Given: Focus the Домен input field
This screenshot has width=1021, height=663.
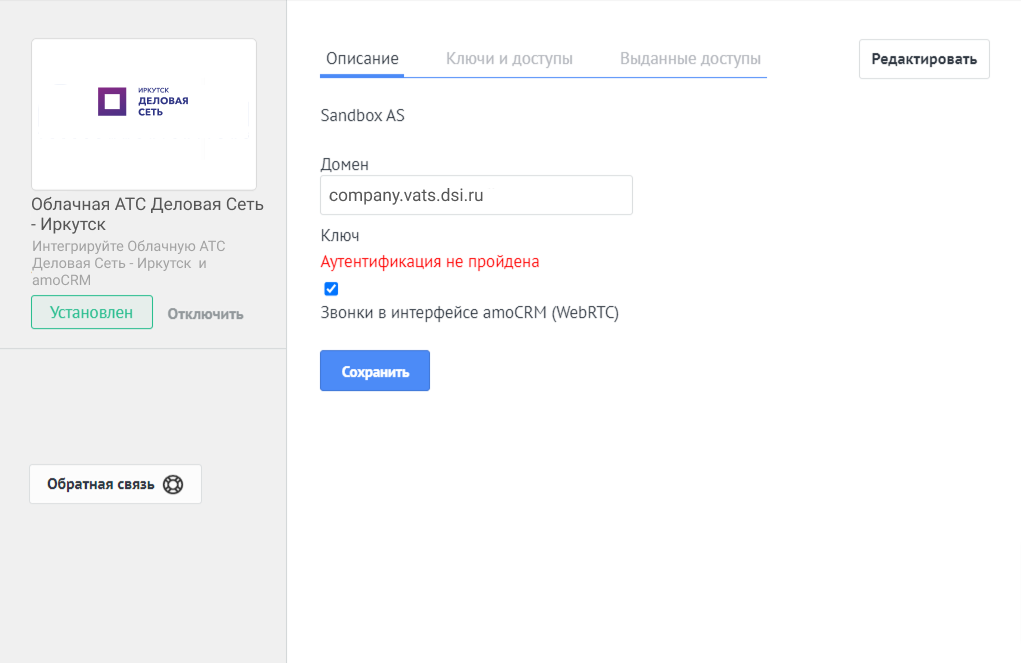Looking at the screenshot, I should [476, 195].
